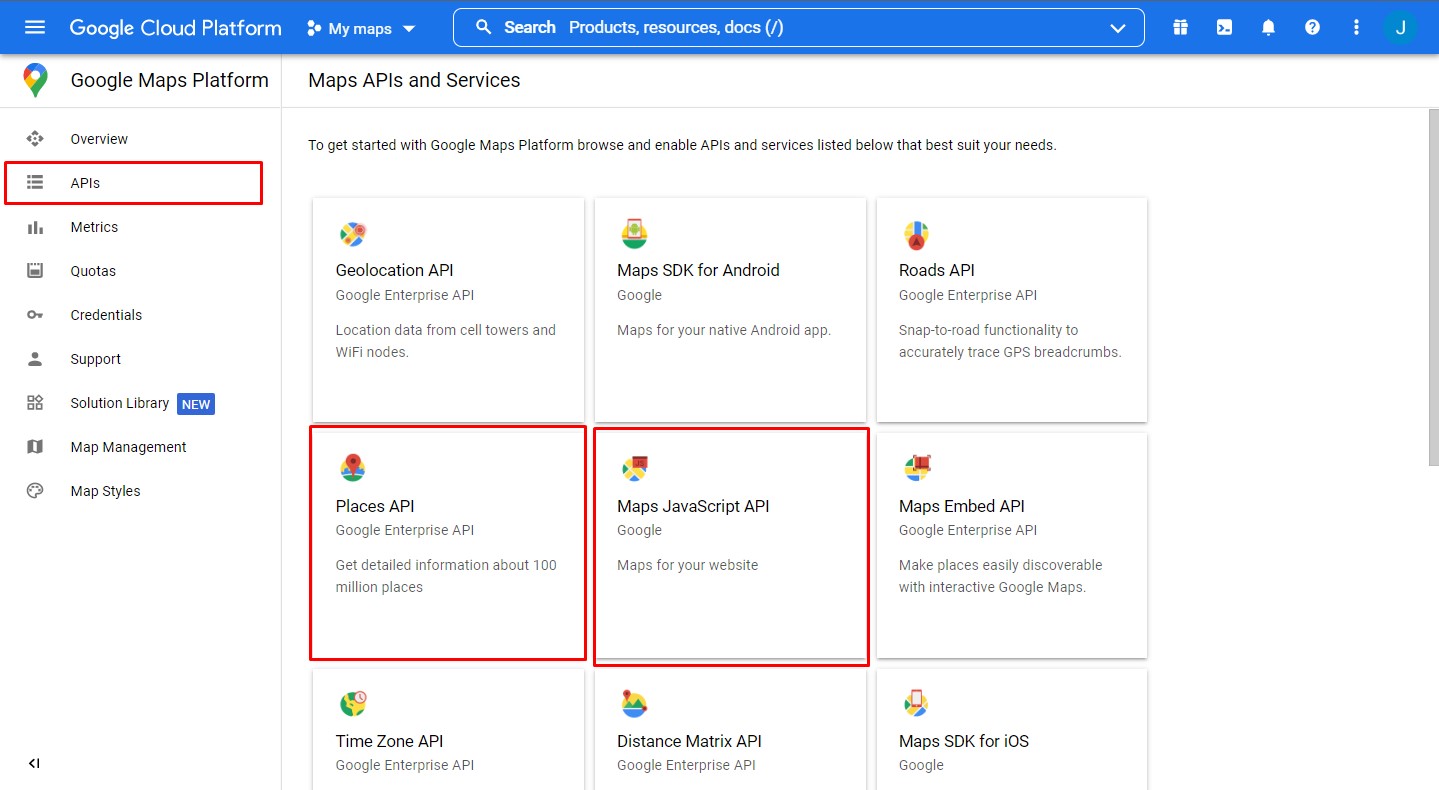Screen dimensions: 1439x790
Task: Open Map Styles in the sidebar
Action: click(x=105, y=491)
